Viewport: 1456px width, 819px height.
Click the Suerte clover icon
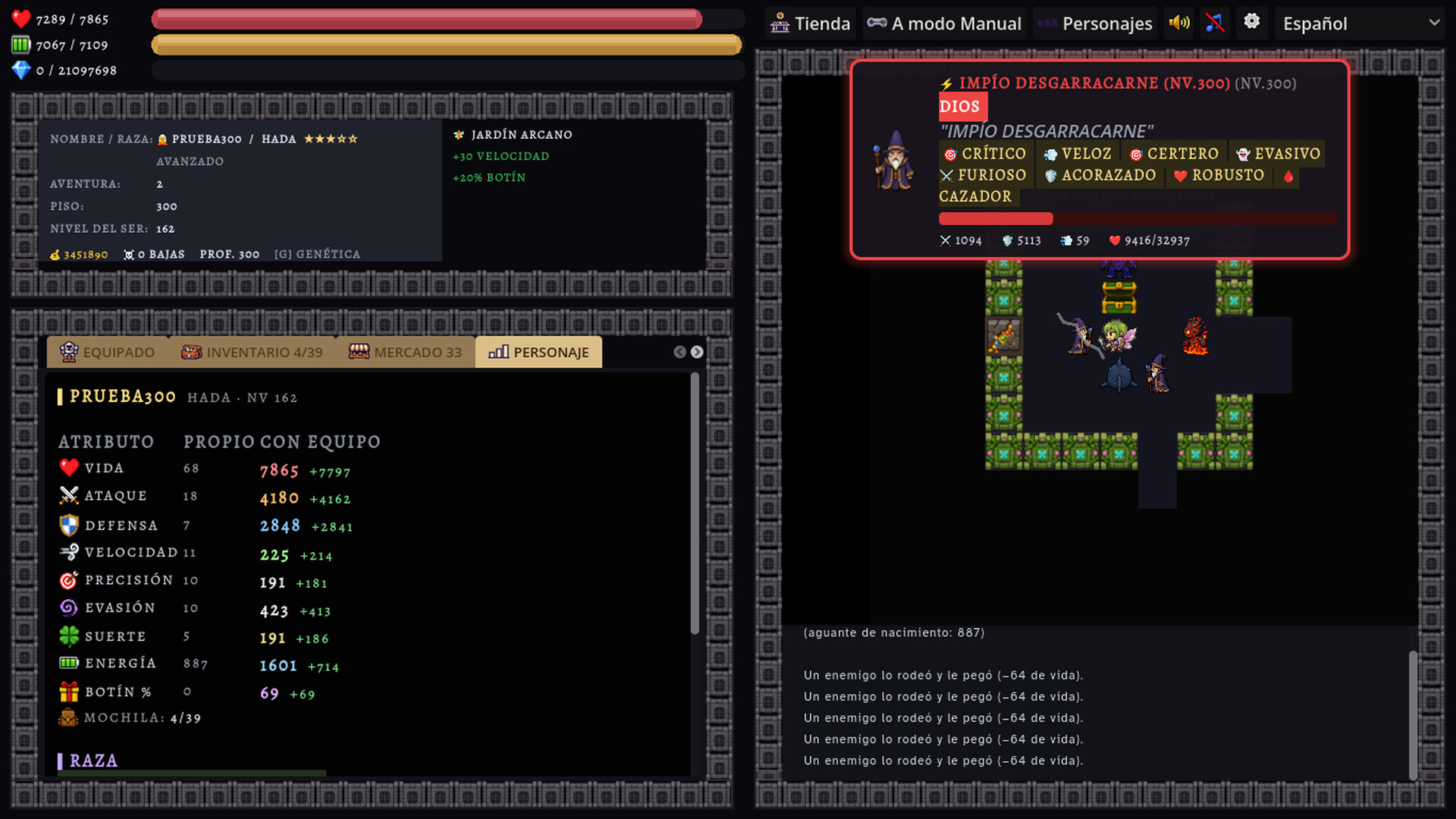click(69, 635)
